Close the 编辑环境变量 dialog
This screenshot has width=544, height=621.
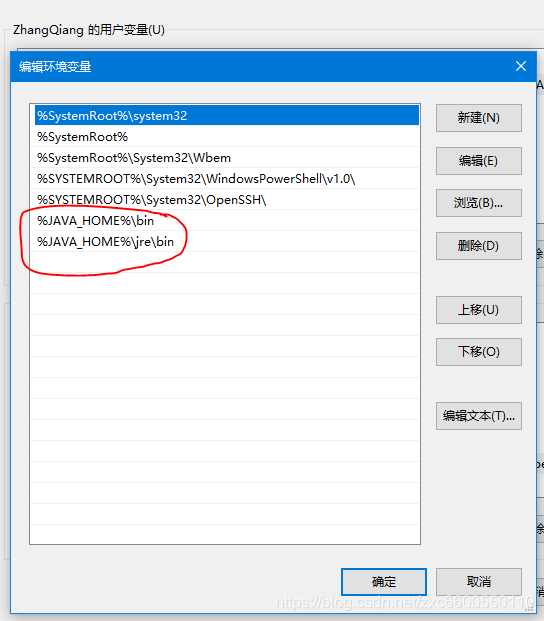click(521, 66)
